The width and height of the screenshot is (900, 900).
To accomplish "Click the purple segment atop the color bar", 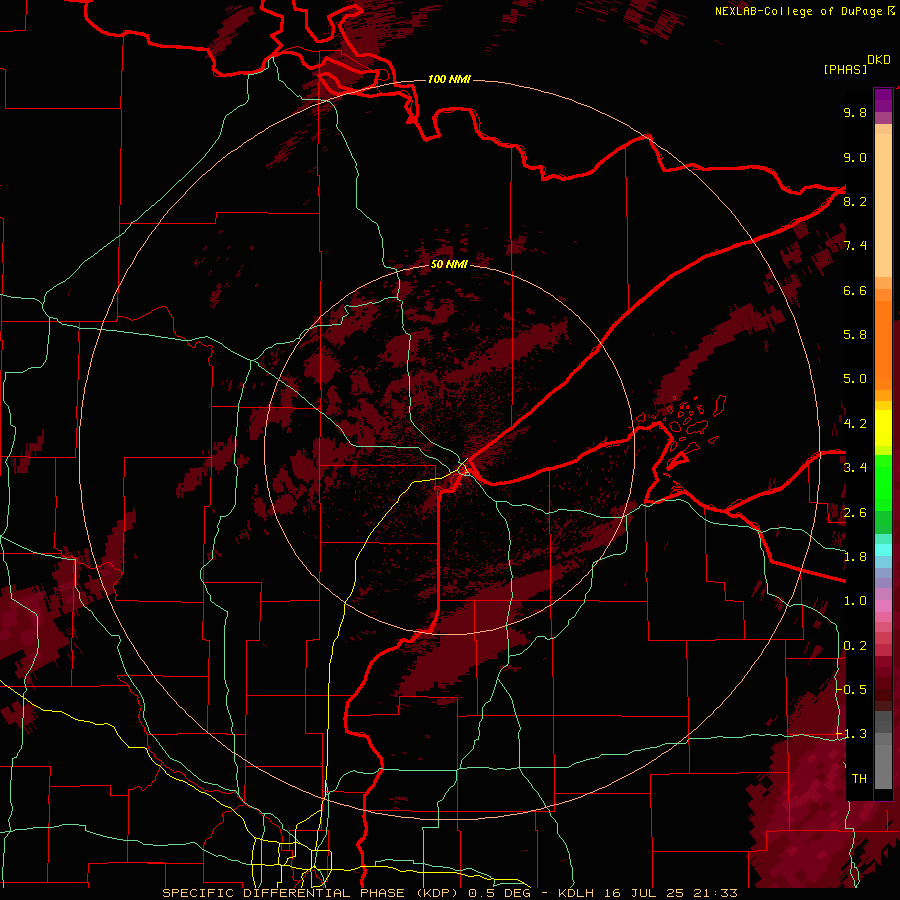I will pyautogui.click(x=883, y=100).
